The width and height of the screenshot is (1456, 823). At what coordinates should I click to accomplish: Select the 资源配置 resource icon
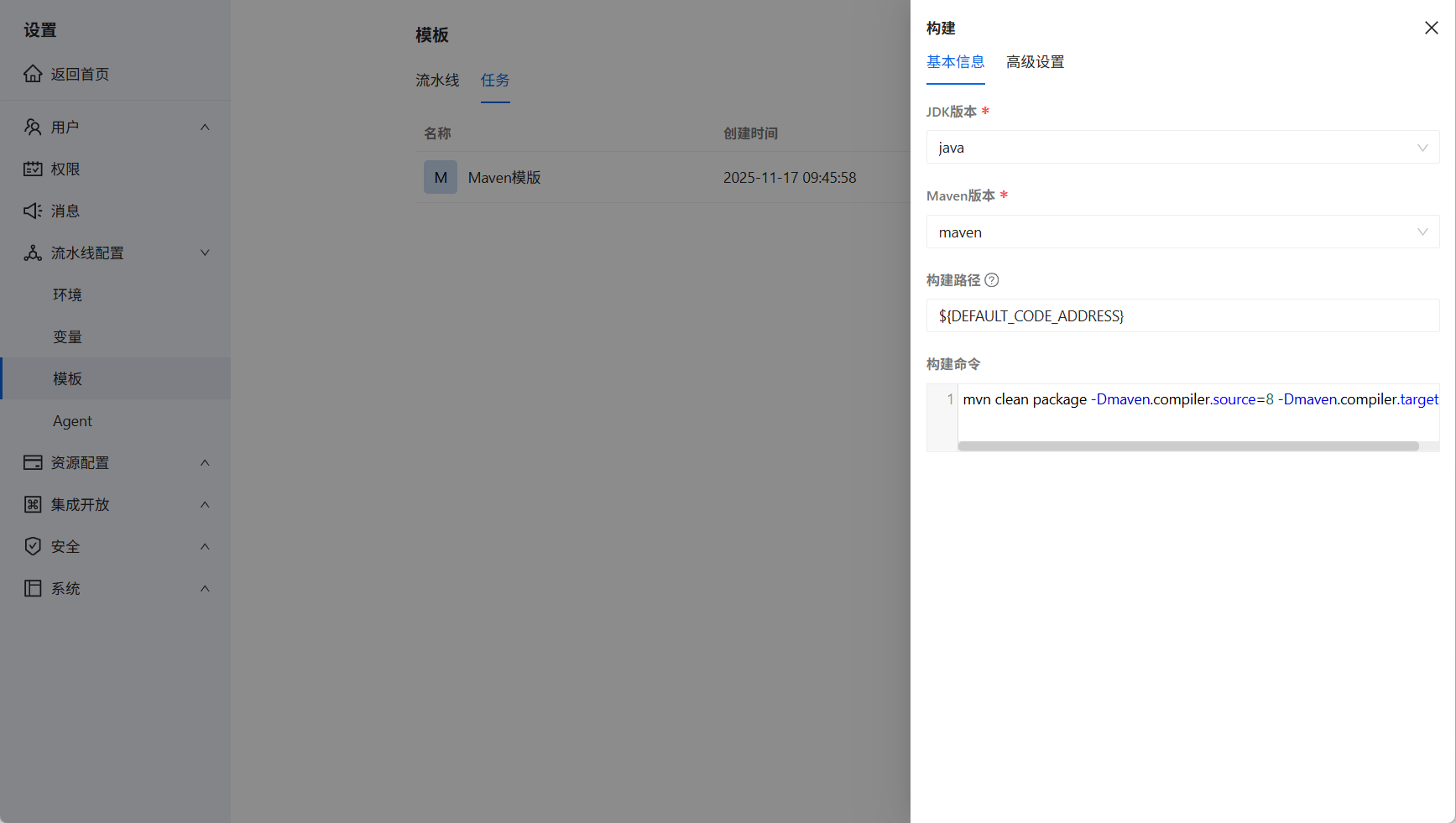(33, 462)
